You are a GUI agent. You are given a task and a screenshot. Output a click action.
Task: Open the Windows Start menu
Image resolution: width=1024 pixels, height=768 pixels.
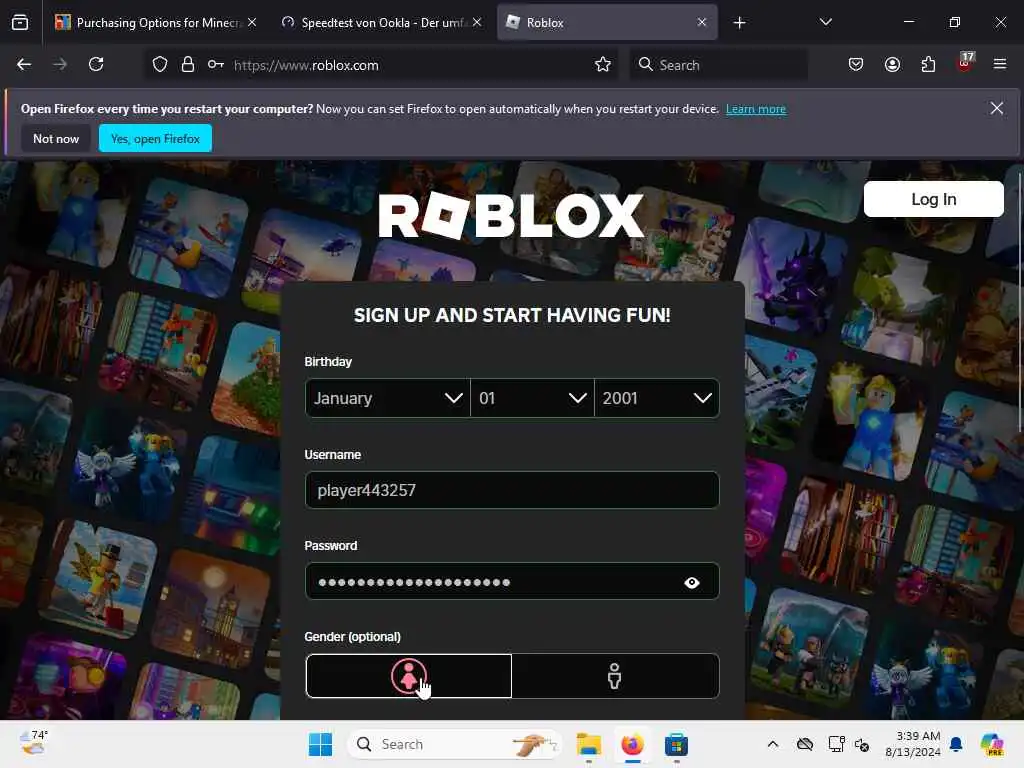320,744
